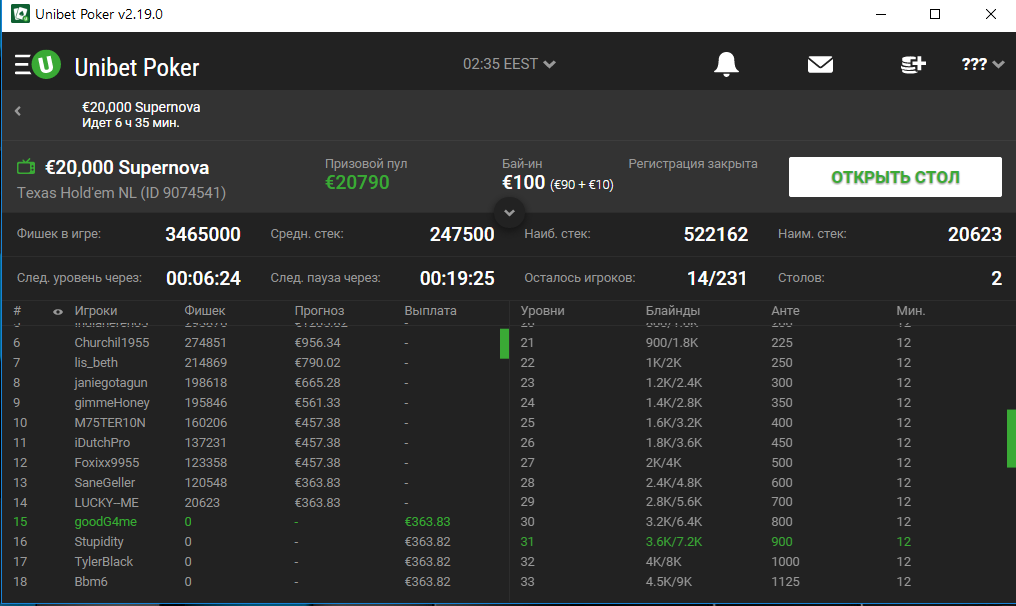The image size is (1016, 606).
Task: Click the Уровни column header
Action: (542, 311)
